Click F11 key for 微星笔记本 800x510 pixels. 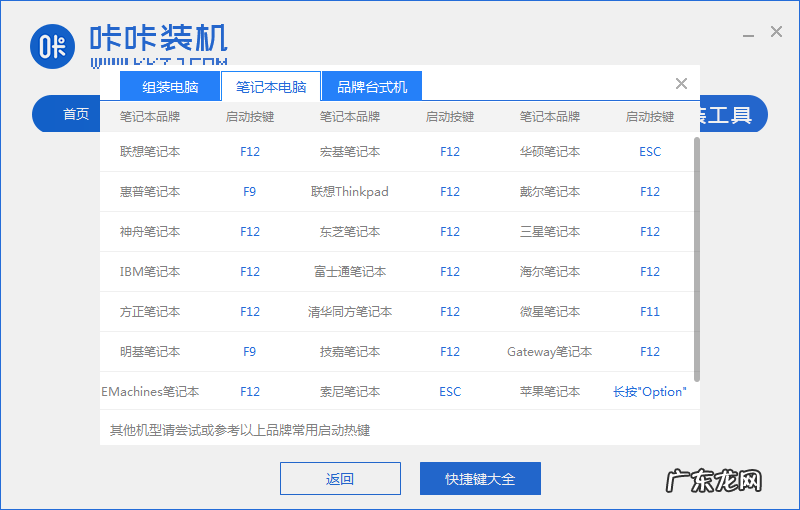[x=650, y=312]
